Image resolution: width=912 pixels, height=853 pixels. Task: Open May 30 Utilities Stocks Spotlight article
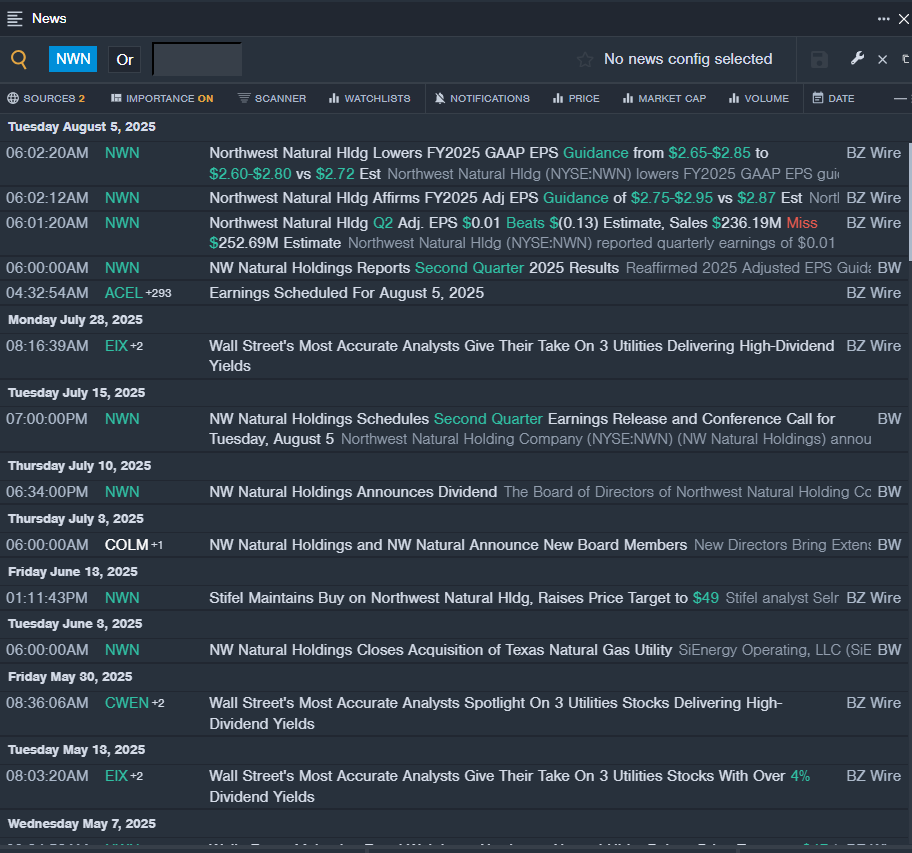point(496,713)
